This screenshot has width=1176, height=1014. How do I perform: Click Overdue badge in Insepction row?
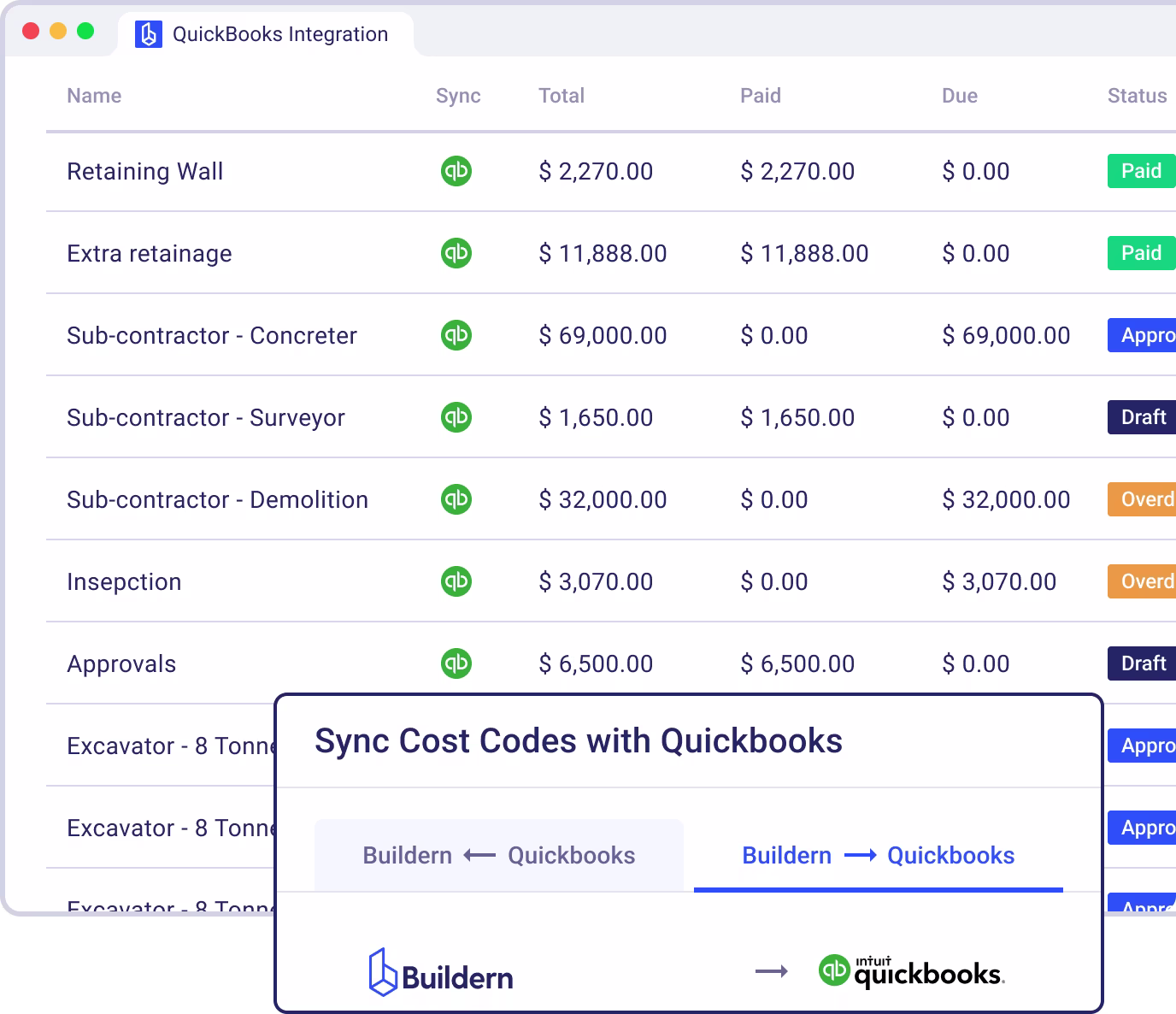click(1142, 581)
